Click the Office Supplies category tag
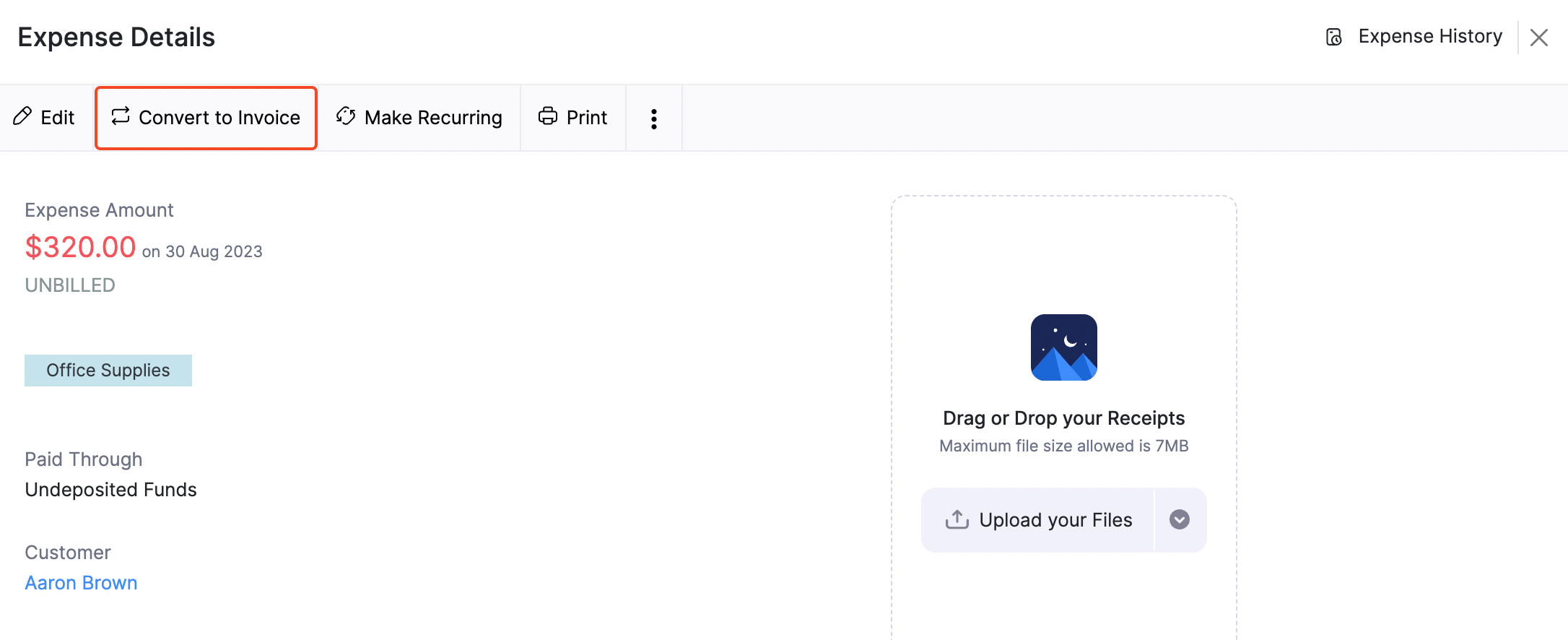 click(108, 371)
